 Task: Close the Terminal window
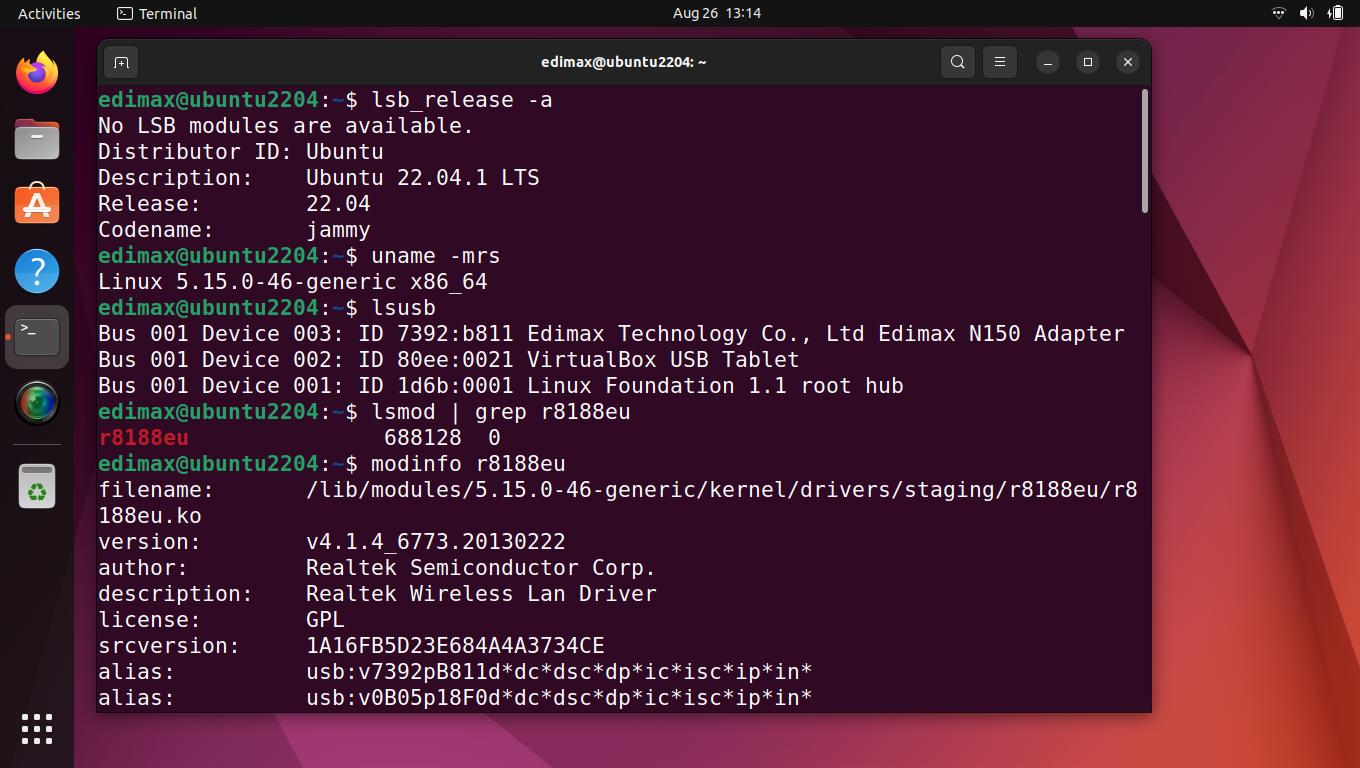(x=1128, y=62)
